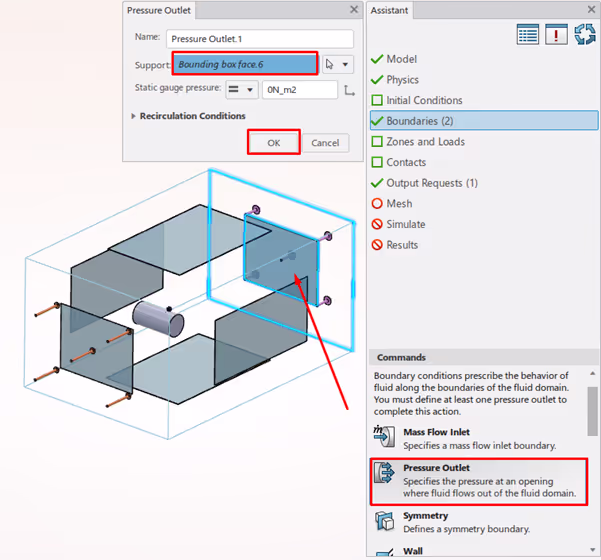The width and height of the screenshot is (601, 560).
Task: Click the Assistant panel tab
Action: coord(389,10)
